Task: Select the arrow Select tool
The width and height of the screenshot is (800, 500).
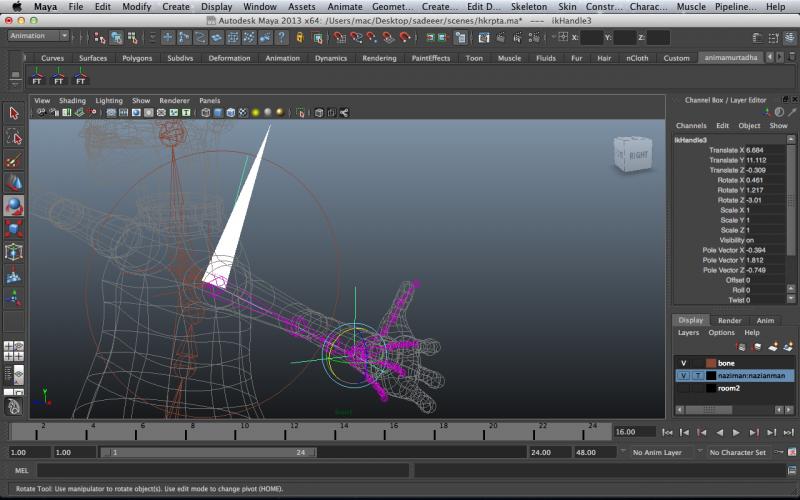Action: click(x=14, y=113)
